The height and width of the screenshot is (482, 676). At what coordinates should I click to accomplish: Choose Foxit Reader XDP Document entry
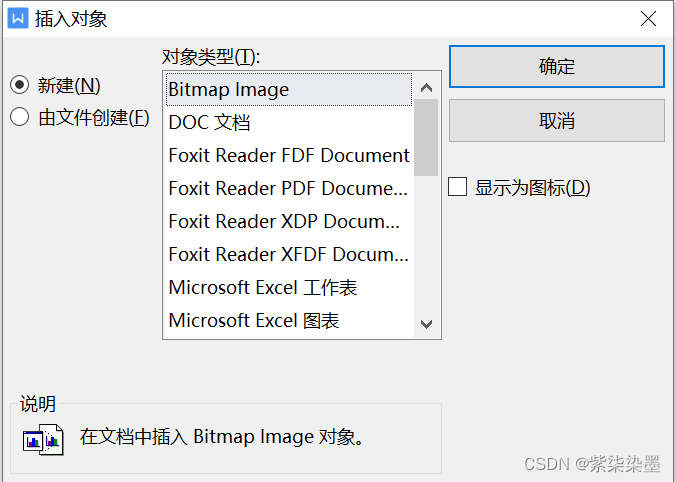click(288, 221)
